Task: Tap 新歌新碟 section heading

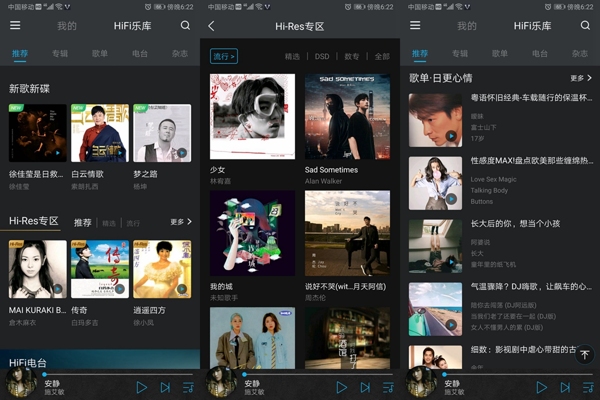Action: click(x=29, y=89)
